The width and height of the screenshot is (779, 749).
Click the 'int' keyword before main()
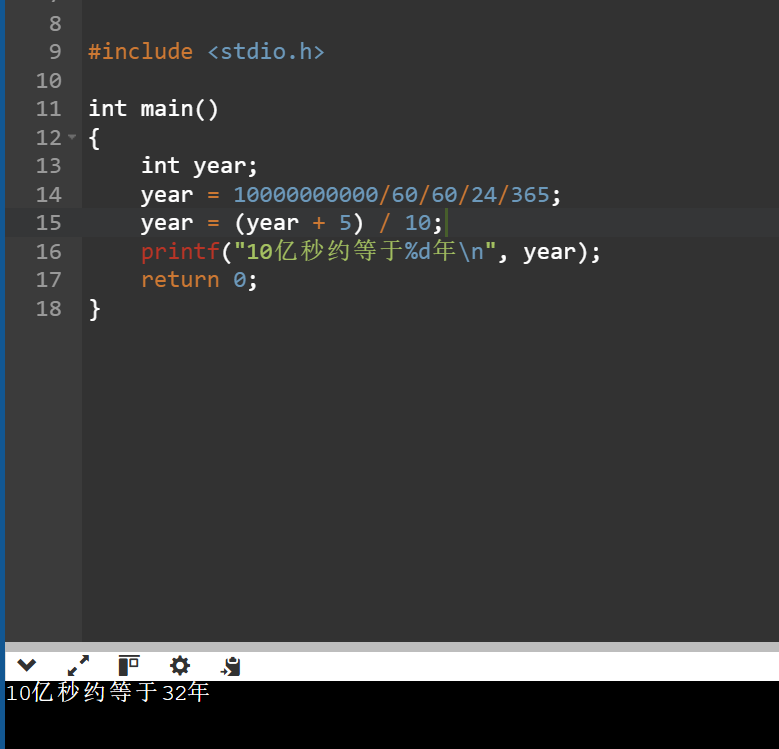click(x=107, y=109)
